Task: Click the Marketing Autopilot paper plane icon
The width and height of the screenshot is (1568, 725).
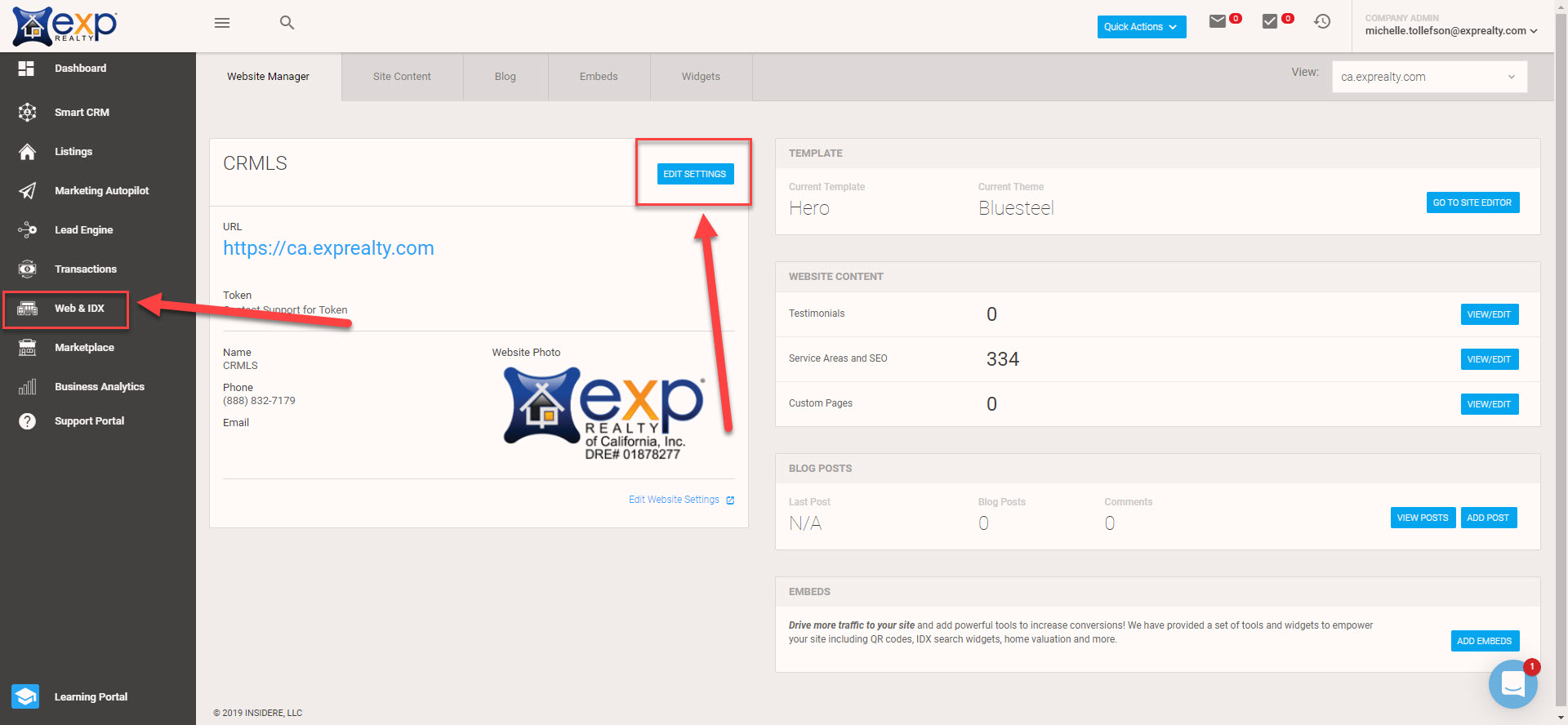Action: click(27, 191)
